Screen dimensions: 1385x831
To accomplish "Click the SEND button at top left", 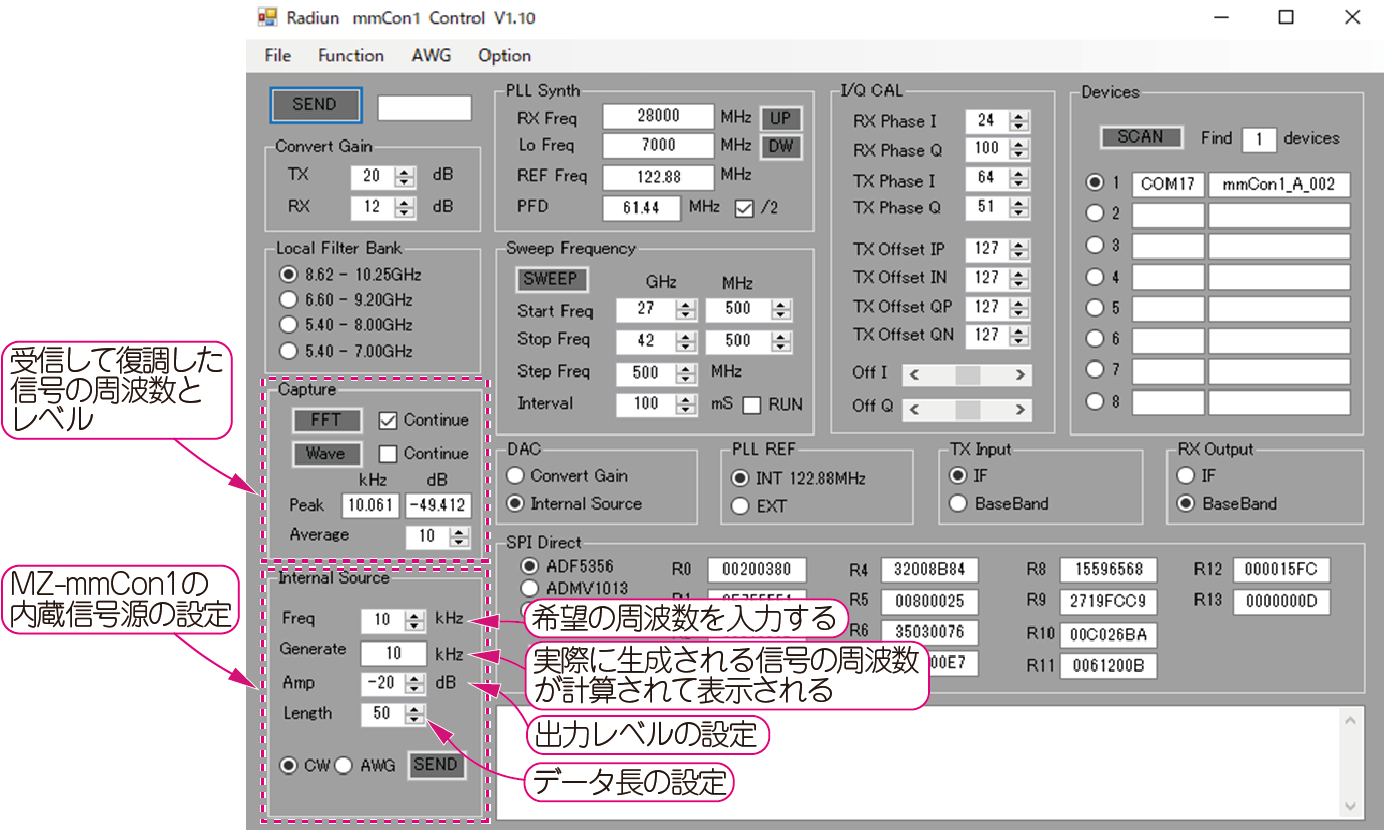I will pos(315,105).
